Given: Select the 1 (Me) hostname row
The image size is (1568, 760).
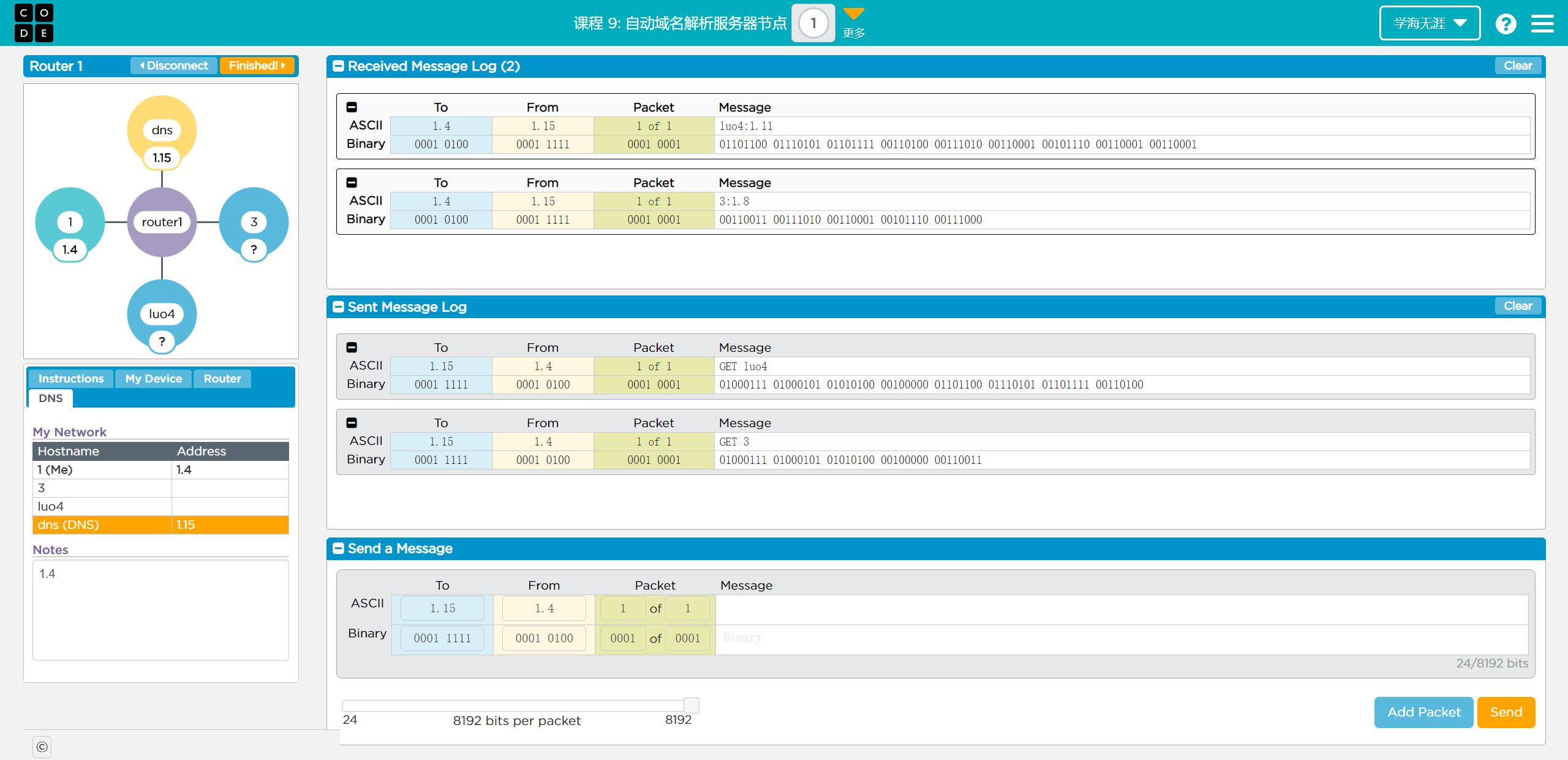Looking at the screenshot, I should 160,469.
